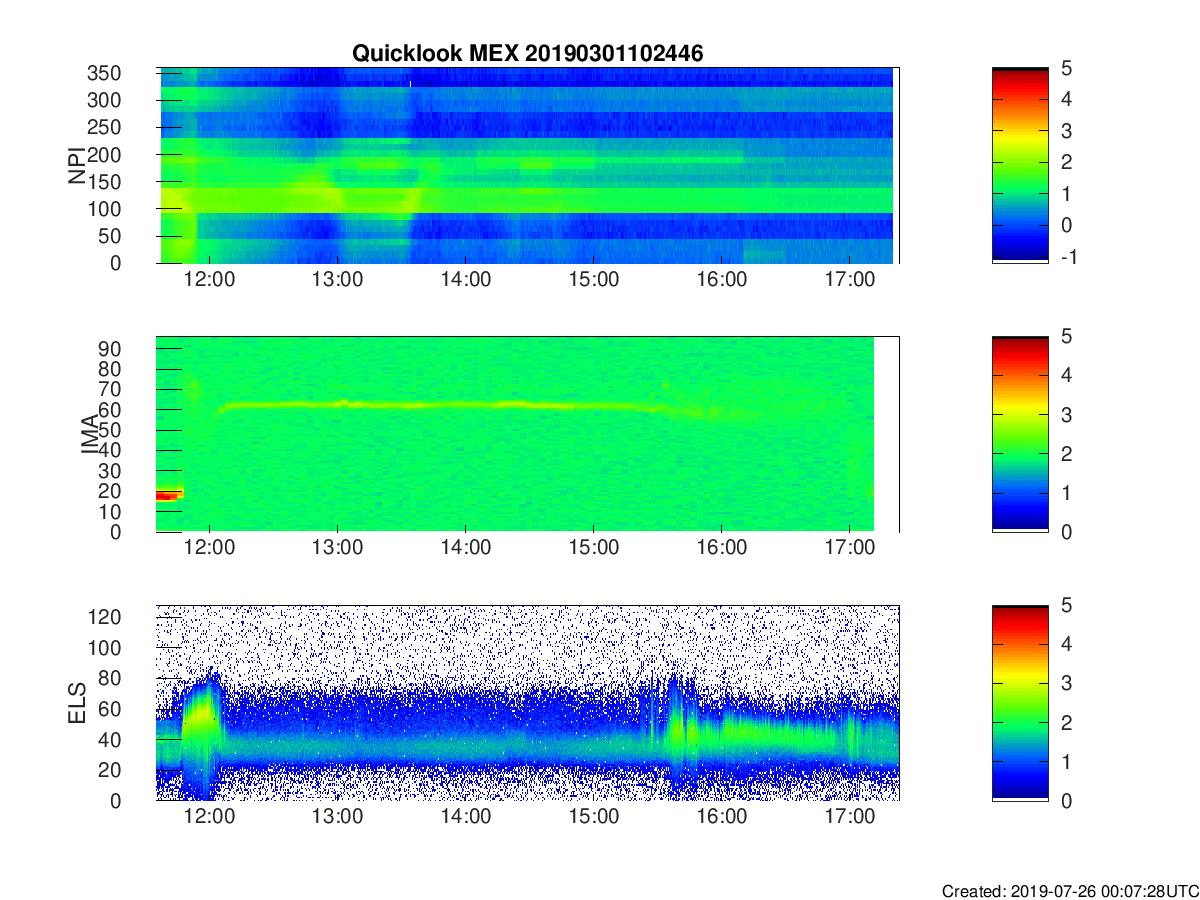This screenshot has width=1200, height=900.
Task: Click the "13:00" time tick below the ELS plot
Action: [x=337, y=817]
